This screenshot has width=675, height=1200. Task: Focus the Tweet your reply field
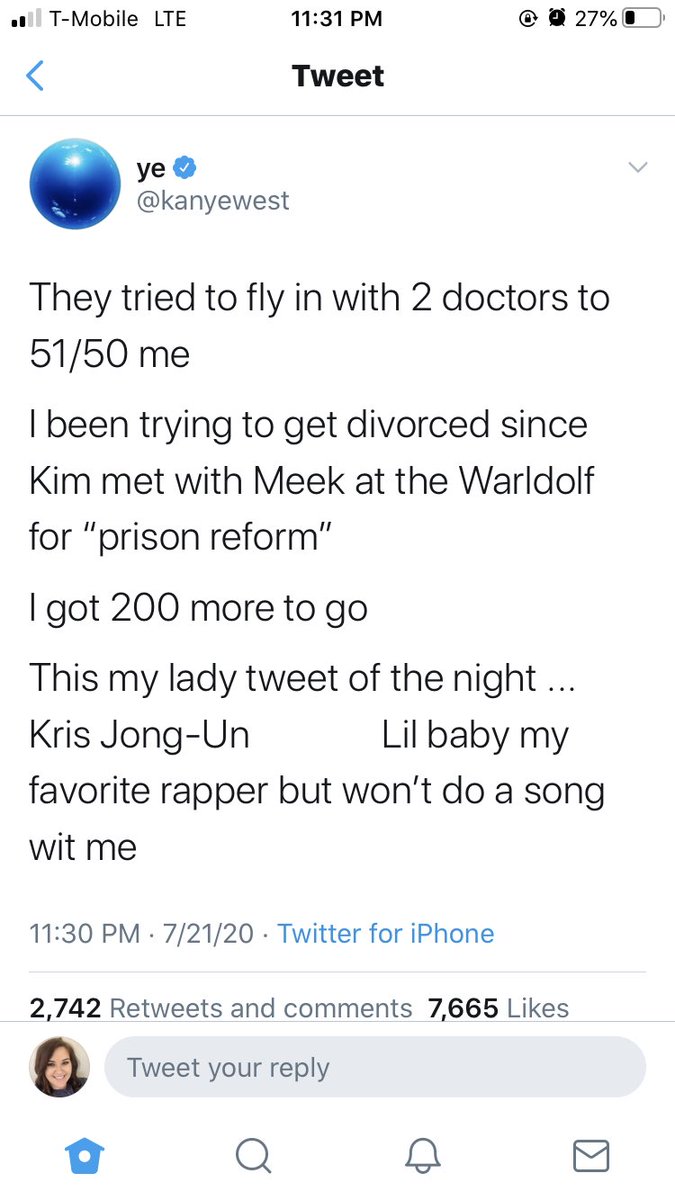(375, 1067)
